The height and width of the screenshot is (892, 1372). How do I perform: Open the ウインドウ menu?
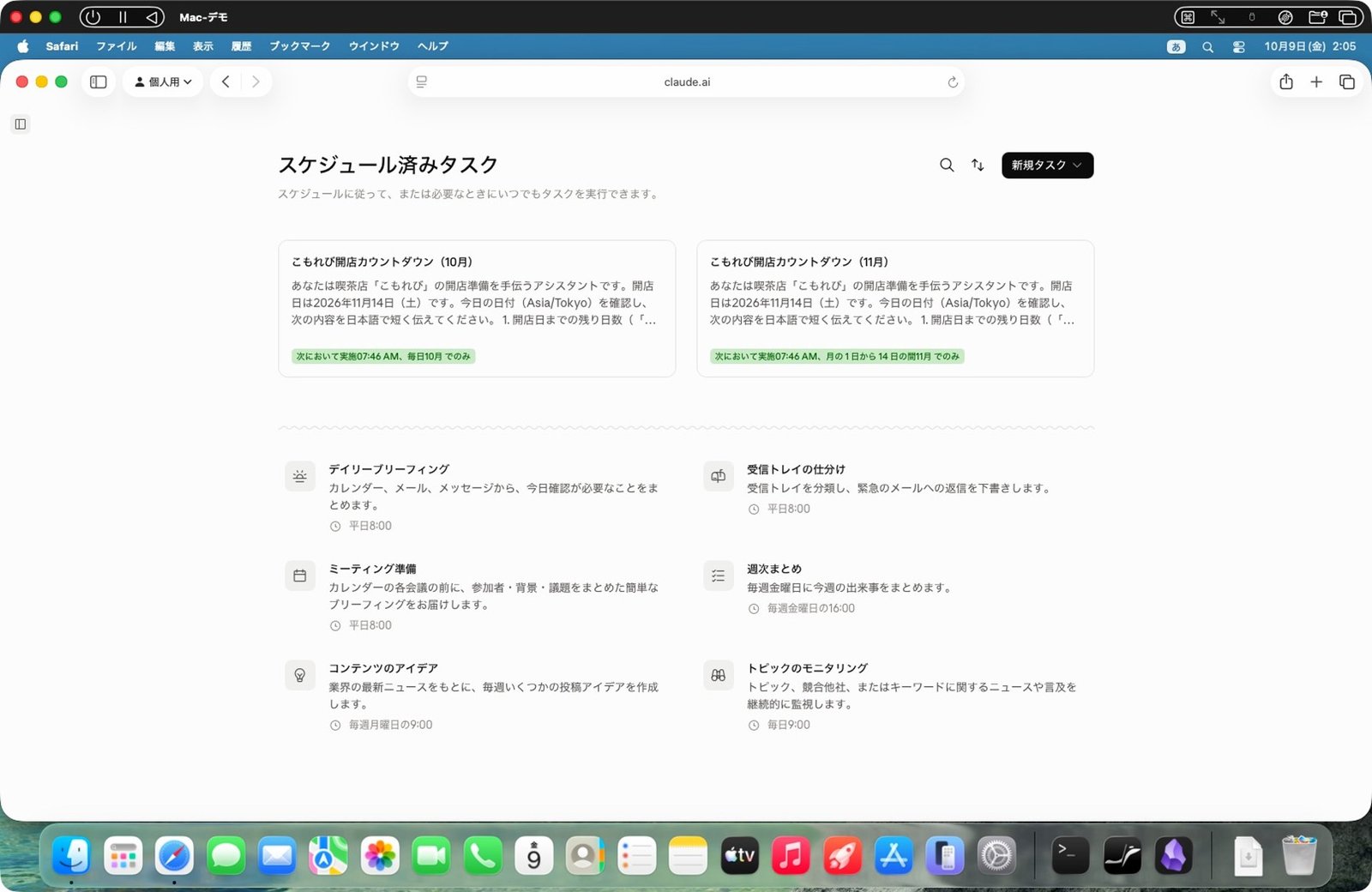tap(374, 46)
